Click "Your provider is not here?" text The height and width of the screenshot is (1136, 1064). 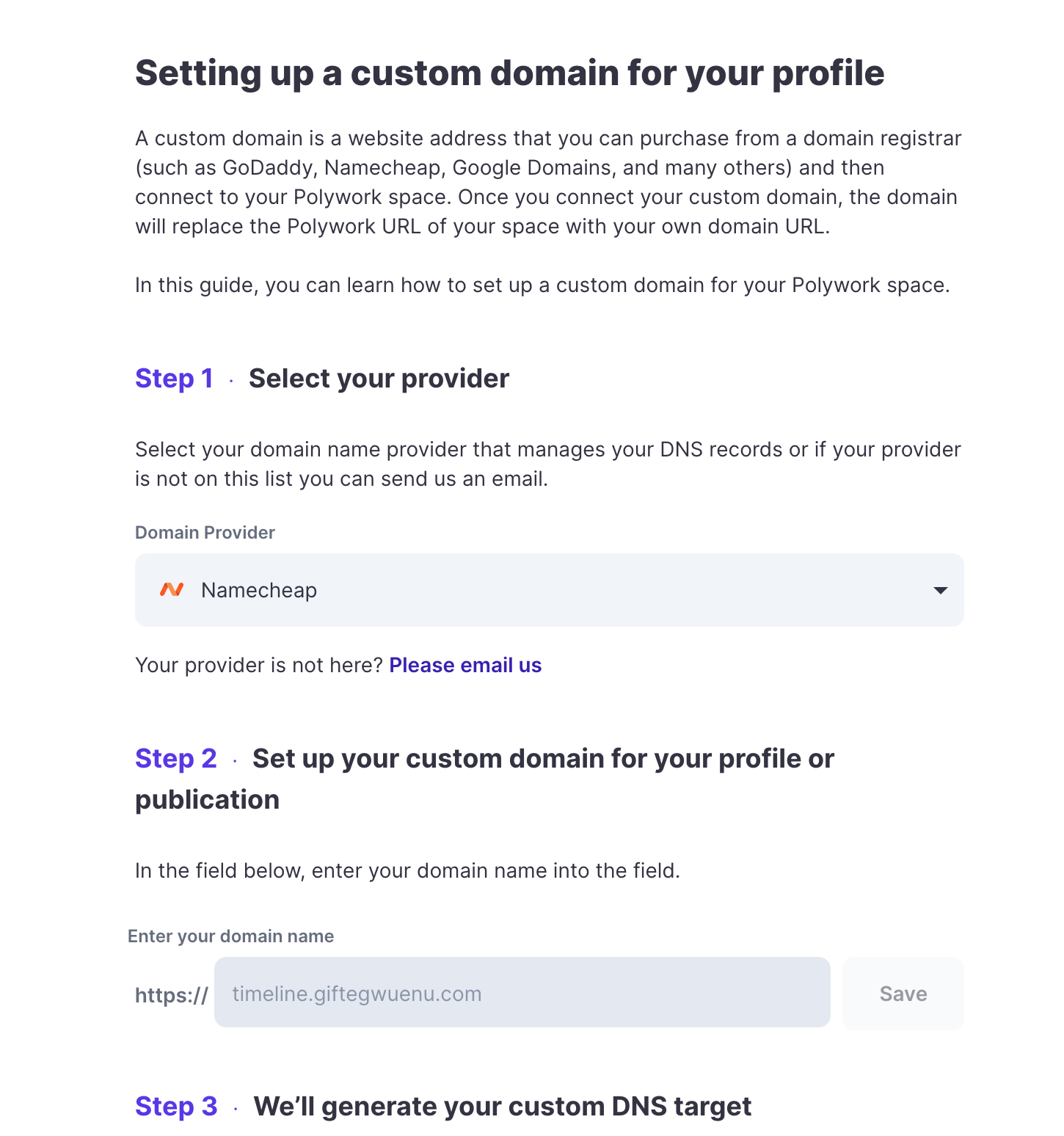pyautogui.click(x=258, y=665)
